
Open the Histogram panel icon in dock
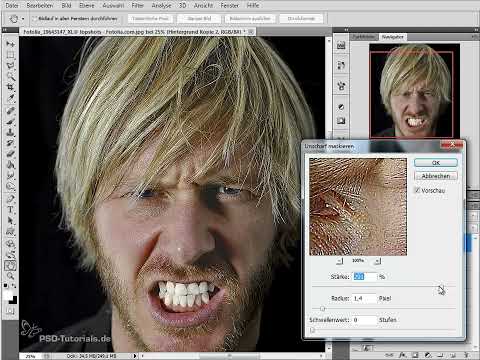(341, 45)
